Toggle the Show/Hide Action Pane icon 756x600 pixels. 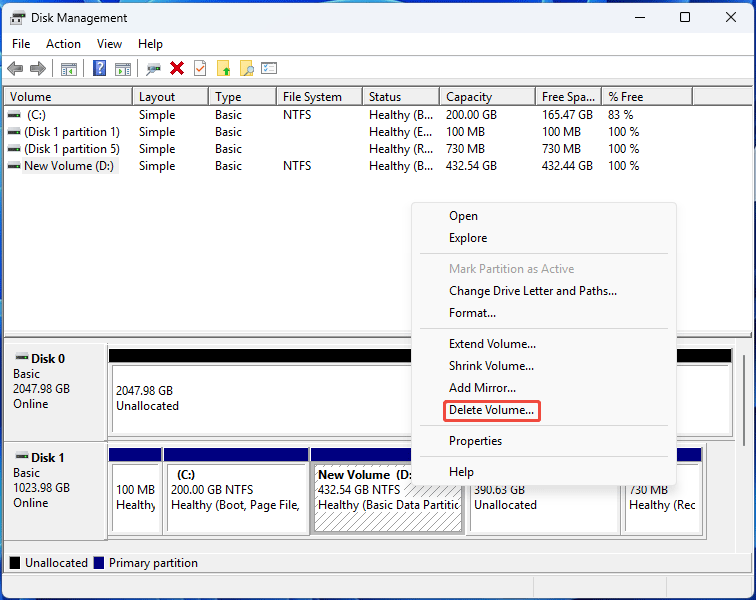pyautogui.click(x=123, y=69)
